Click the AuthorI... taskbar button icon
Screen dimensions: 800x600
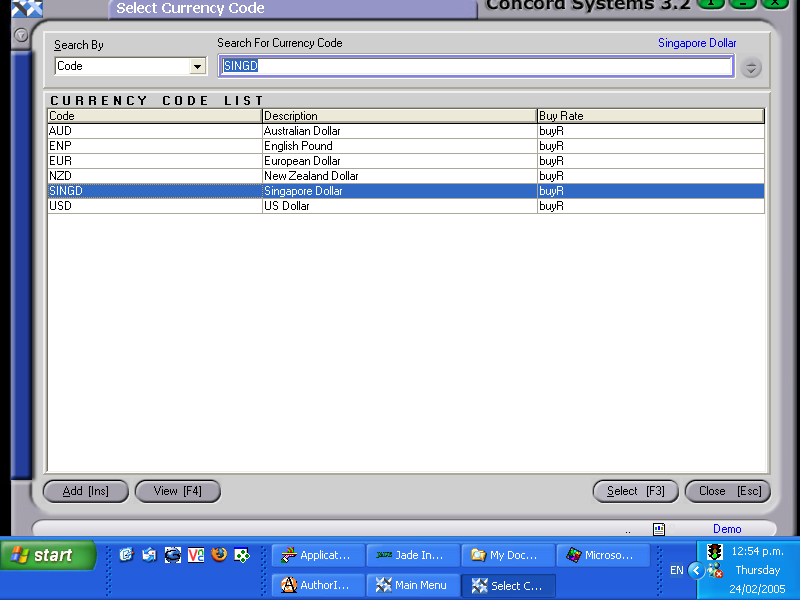pos(287,585)
